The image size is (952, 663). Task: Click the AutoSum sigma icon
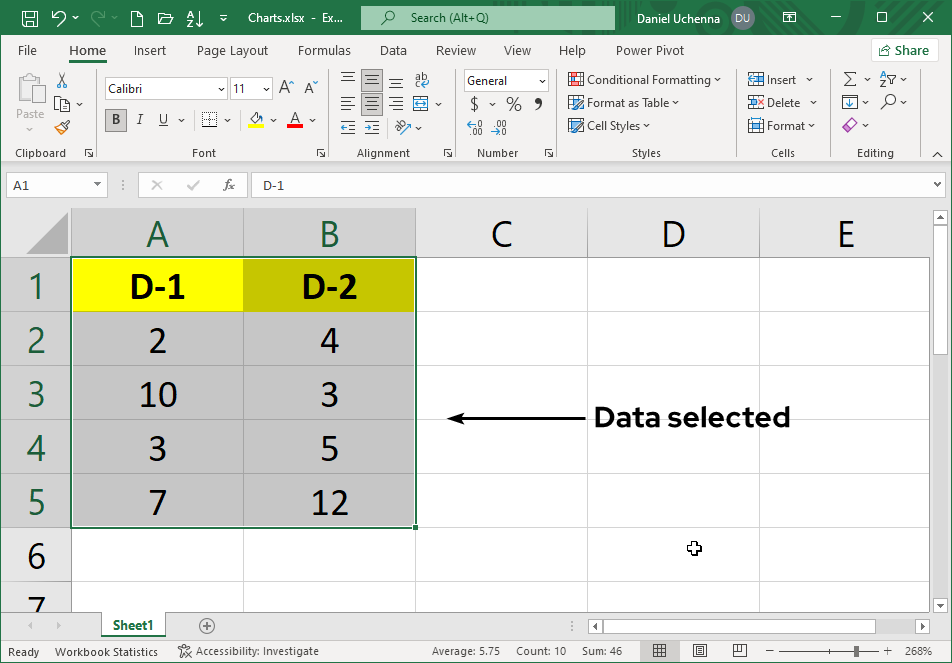(x=850, y=80)
